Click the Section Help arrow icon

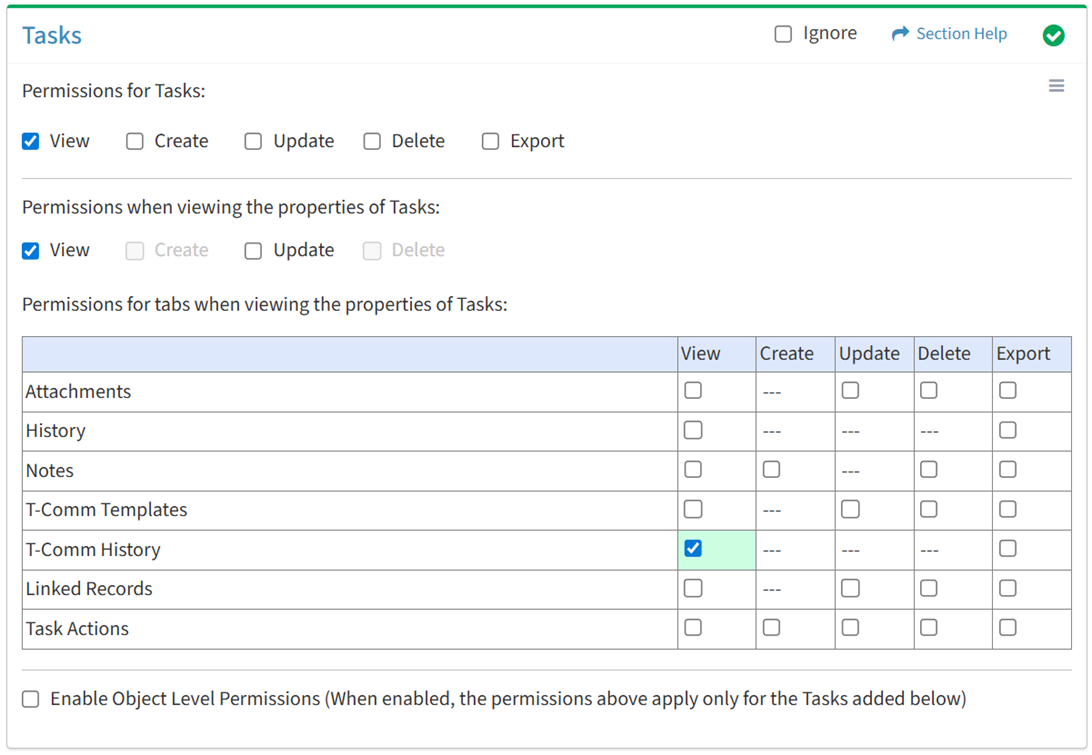click(x=900, y=34)
